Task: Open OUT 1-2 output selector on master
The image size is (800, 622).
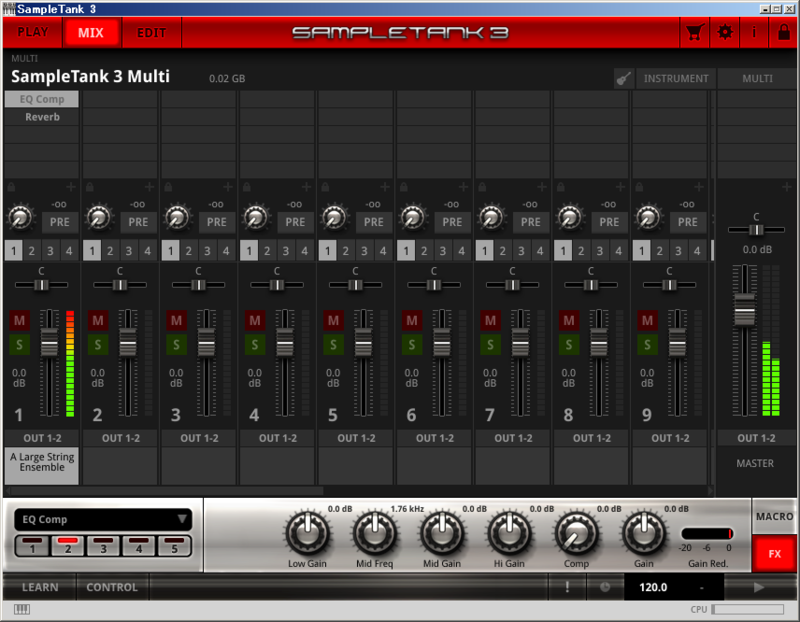Action: coord(756,438)
